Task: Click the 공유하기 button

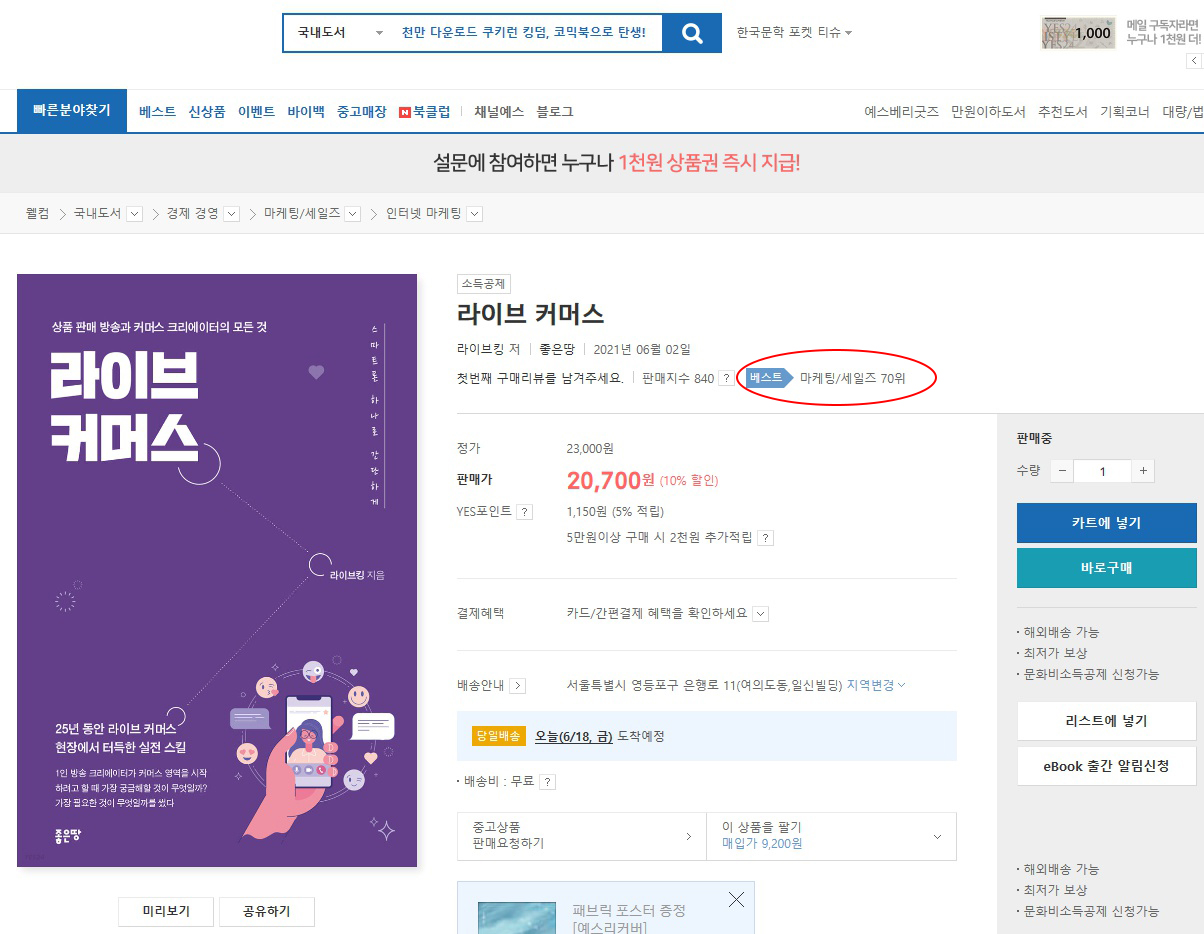Action: (267, 911)
